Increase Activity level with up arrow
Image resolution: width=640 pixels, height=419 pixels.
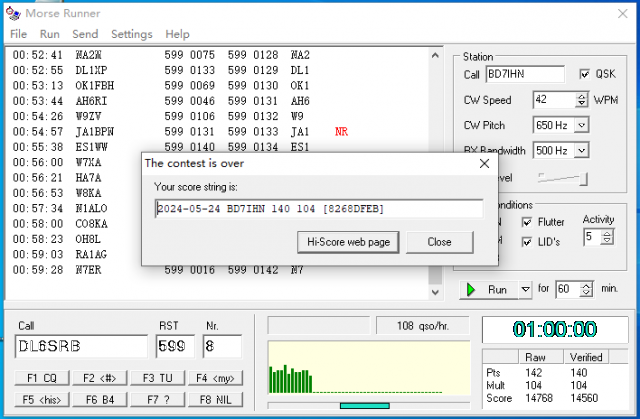607,234
